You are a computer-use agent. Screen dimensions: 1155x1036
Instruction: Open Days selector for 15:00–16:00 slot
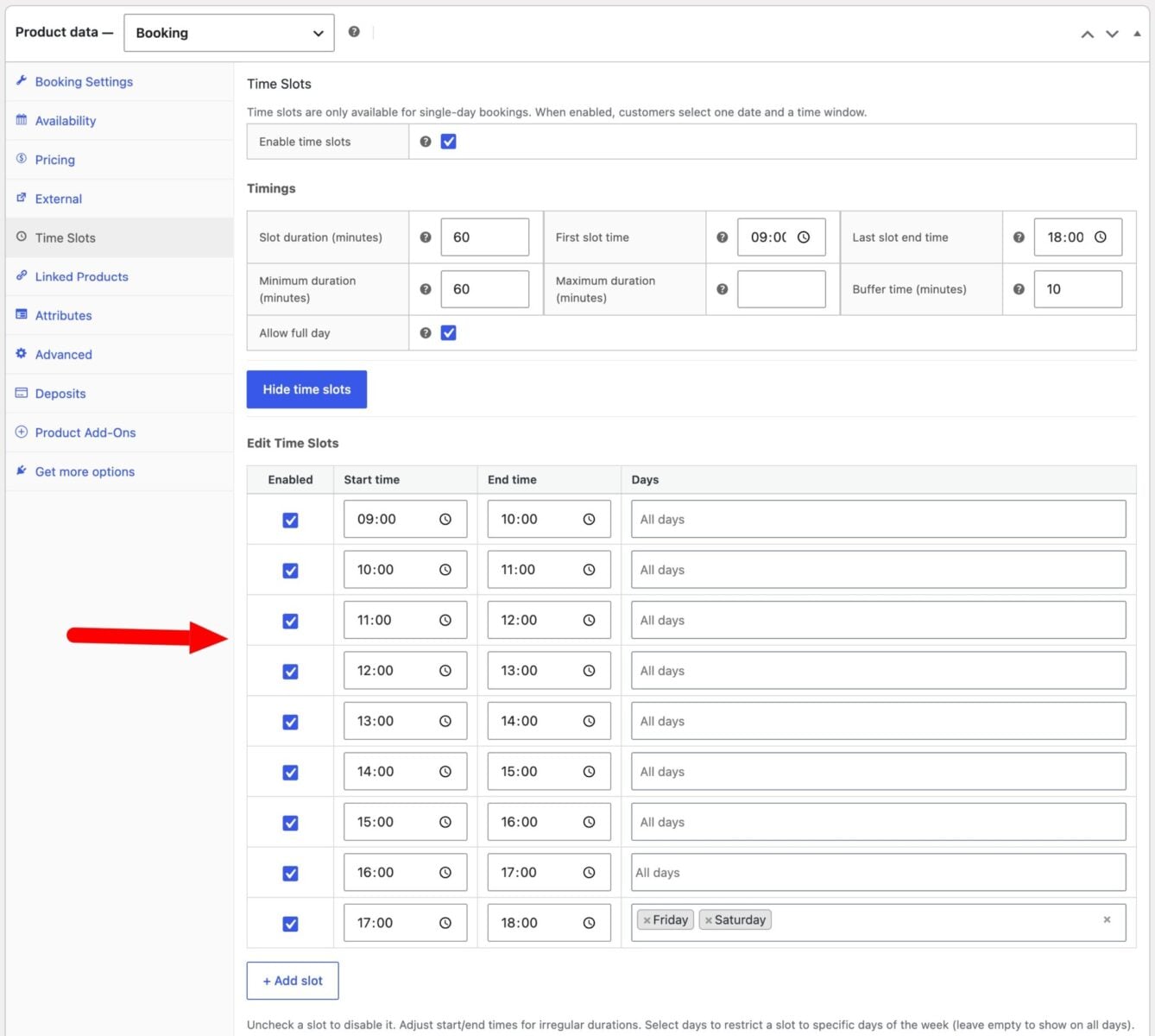pos(878,822)
